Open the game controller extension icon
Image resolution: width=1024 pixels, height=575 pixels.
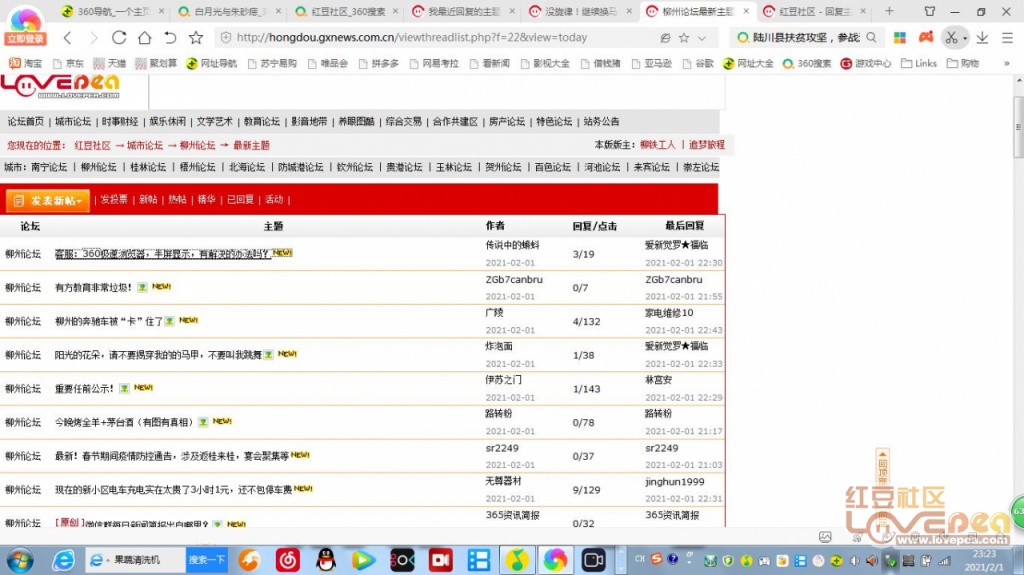926,37
